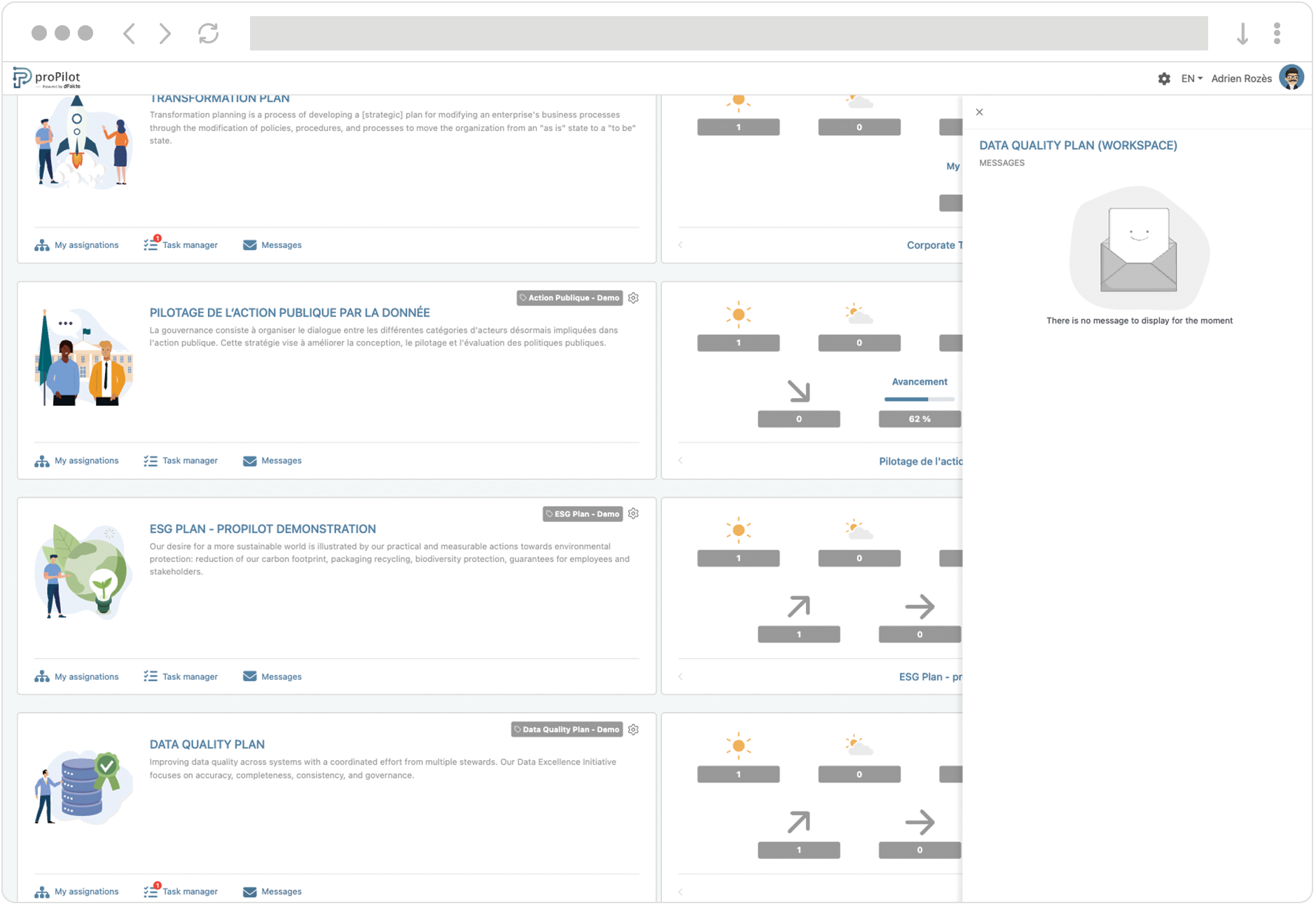Close the Data Quality Plan messages panel
1316x906 pixels.
[x=979, y=112]
